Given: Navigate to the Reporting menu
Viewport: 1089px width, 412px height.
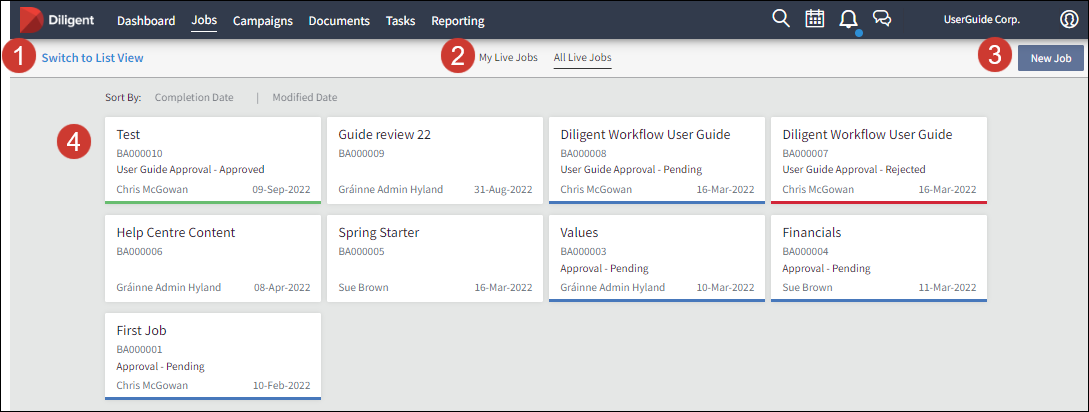Looking at the screenshot, I should (x=457, y=20).
